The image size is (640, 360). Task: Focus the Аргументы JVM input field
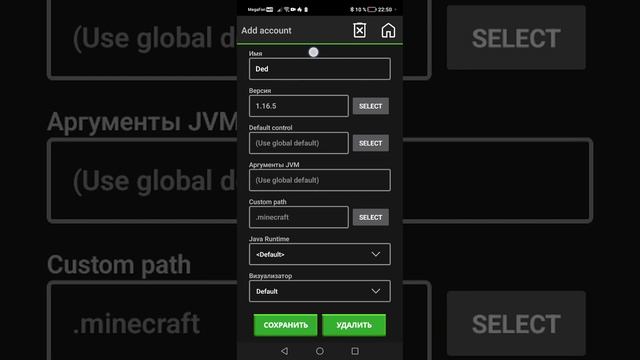coord(320,180)
